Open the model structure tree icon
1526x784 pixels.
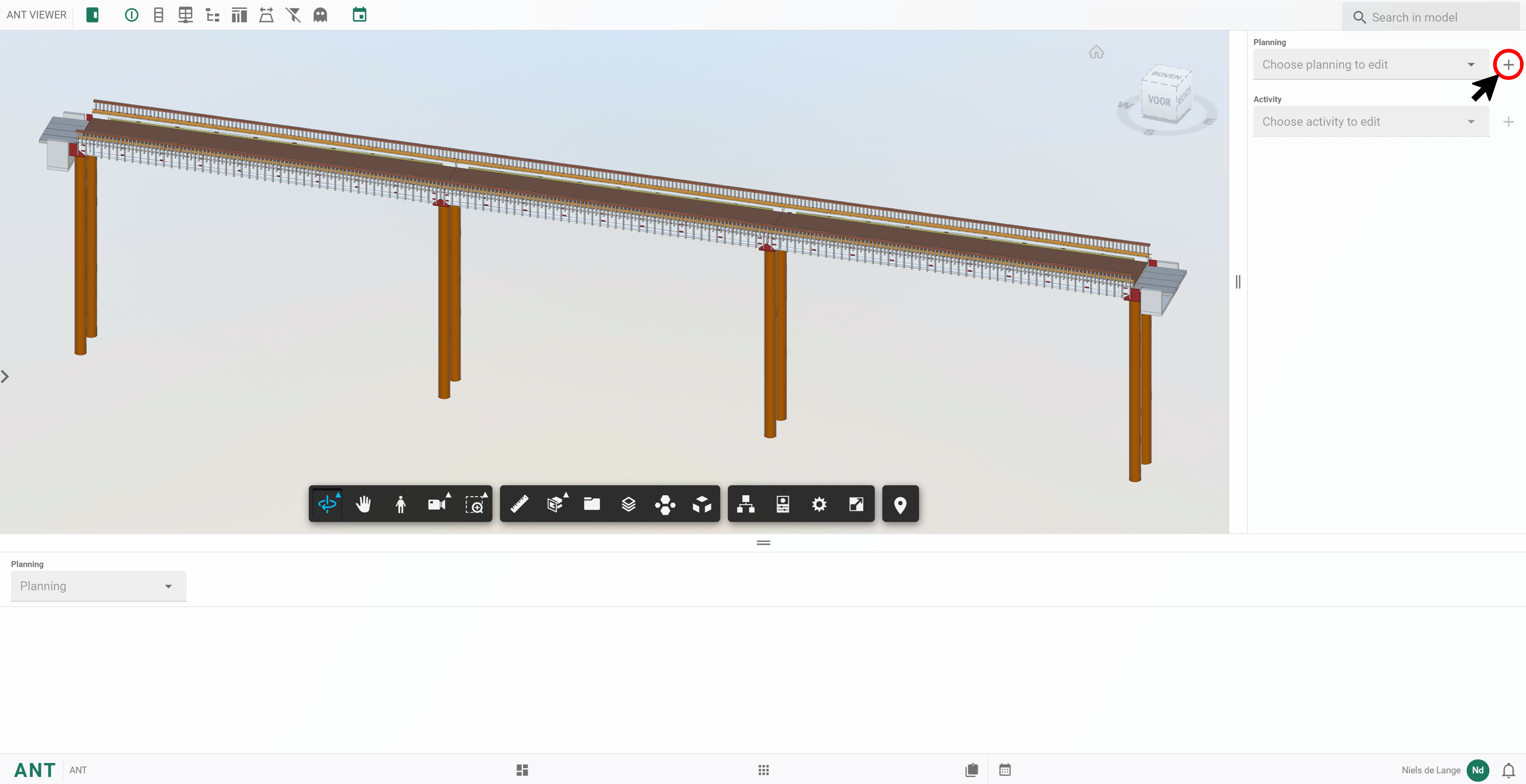coord(745,504)
